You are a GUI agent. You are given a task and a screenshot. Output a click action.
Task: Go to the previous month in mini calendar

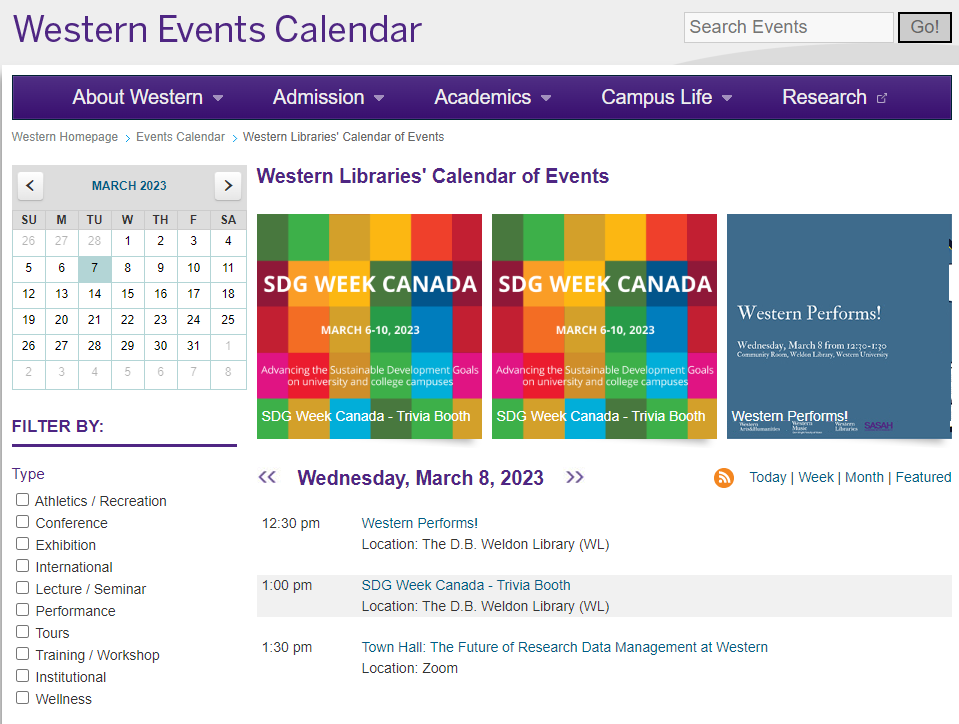pos(30,185)
